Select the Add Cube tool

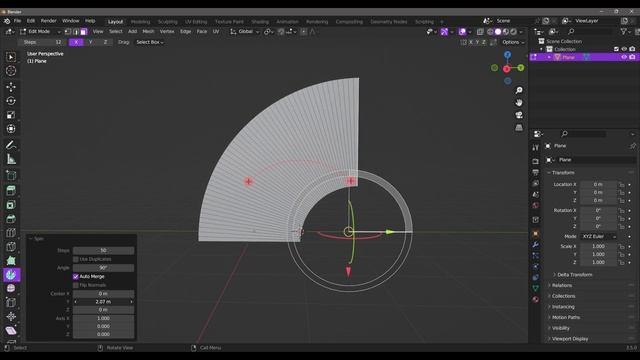point(11,176)
